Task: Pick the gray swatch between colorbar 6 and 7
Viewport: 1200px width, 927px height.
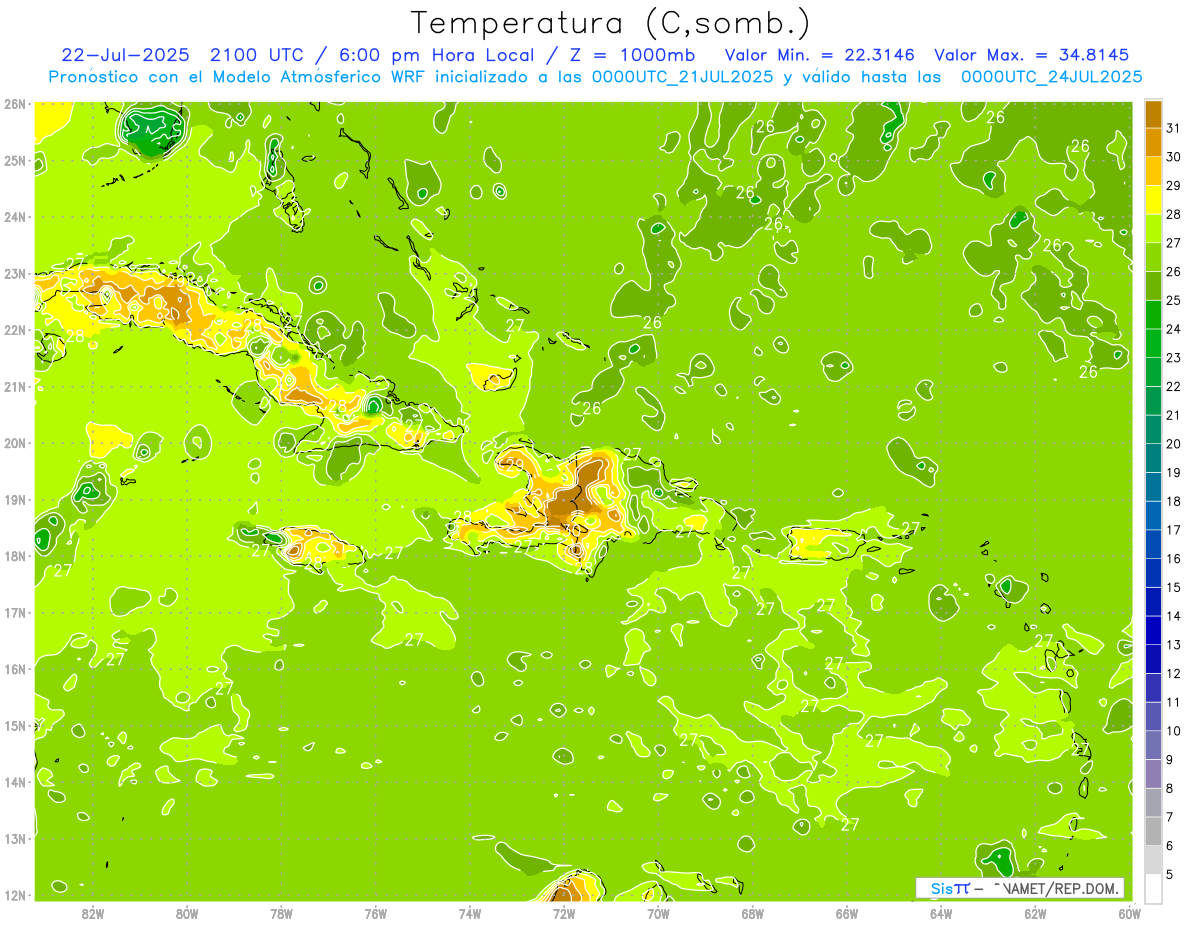Action: tap(1153, 831)
